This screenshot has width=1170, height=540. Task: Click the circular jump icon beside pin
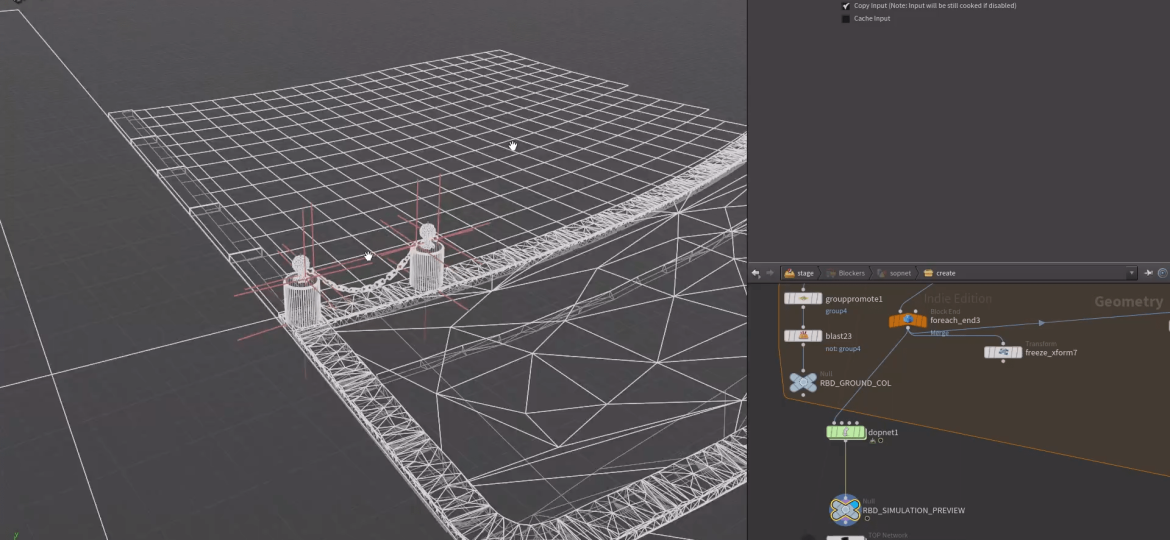(1163, 273)
